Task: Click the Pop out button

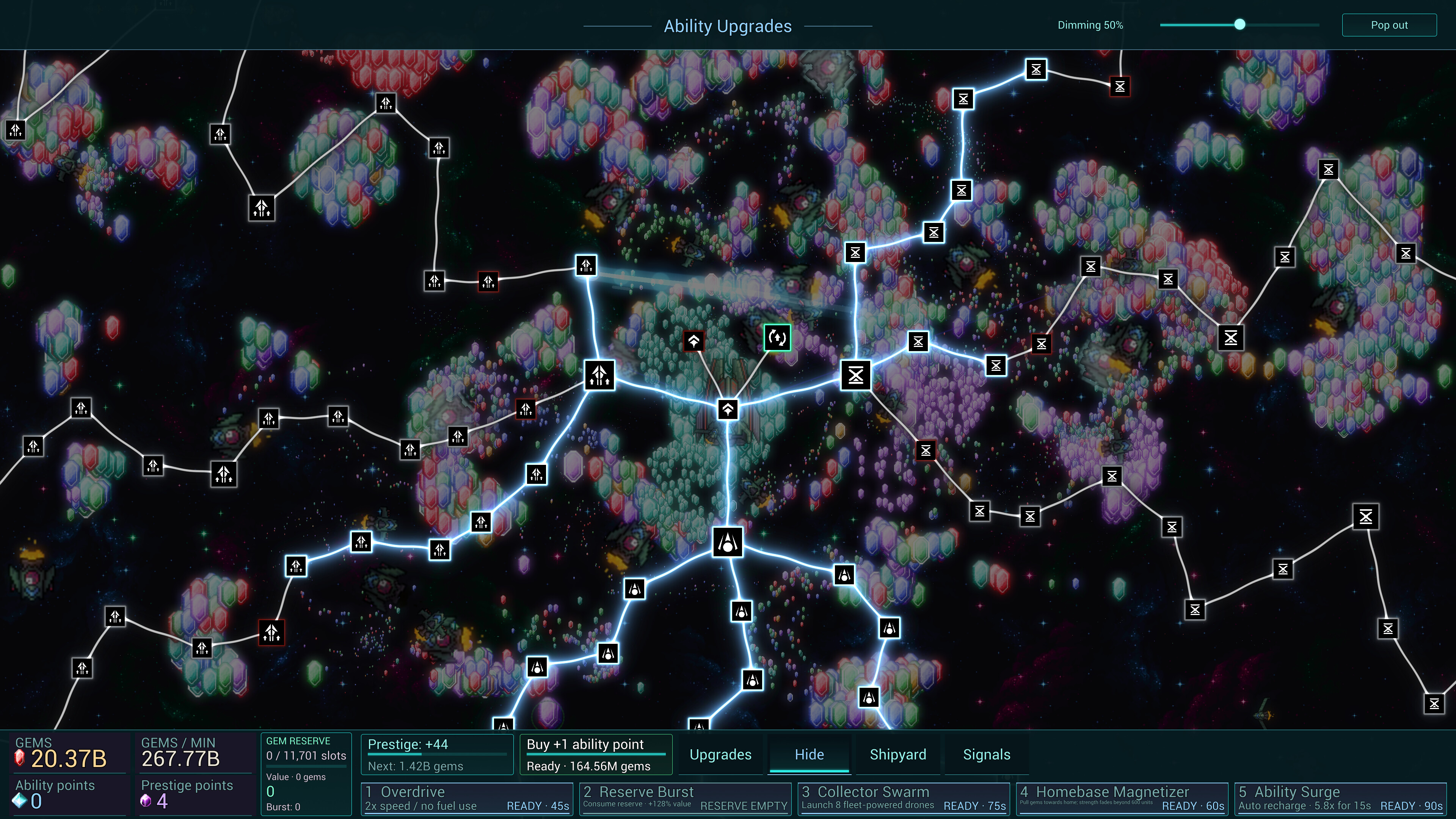Action: click(1389, 25)
